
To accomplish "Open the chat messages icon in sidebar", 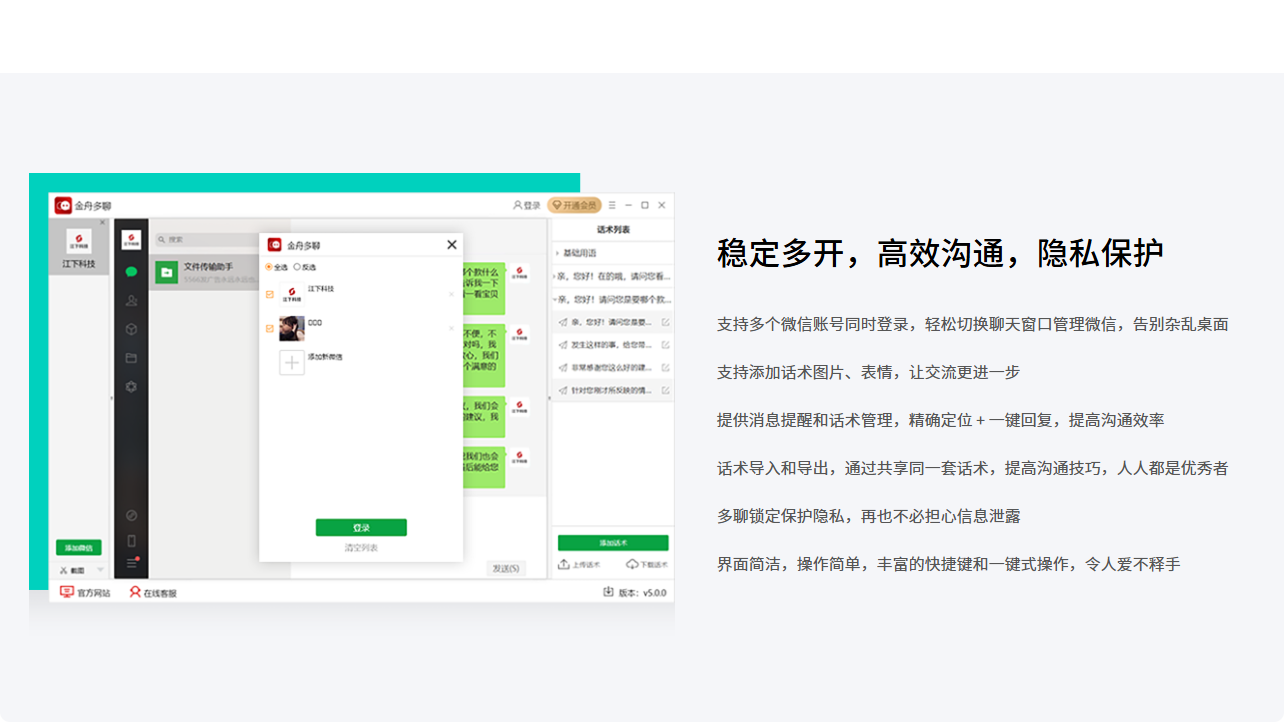I will point(131,271).
